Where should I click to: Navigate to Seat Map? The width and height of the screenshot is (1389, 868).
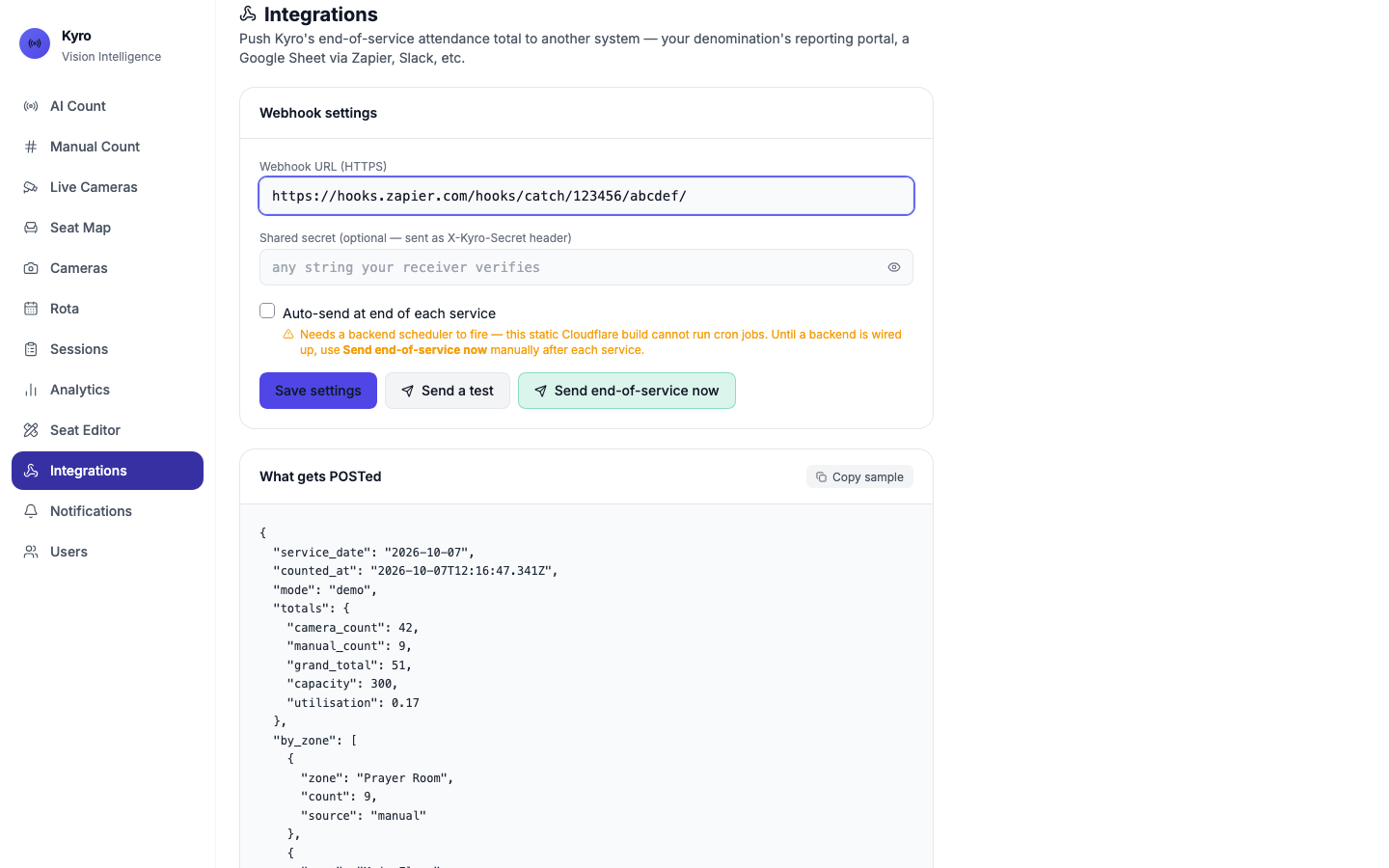pyautogui.click(x=107, y=228)
